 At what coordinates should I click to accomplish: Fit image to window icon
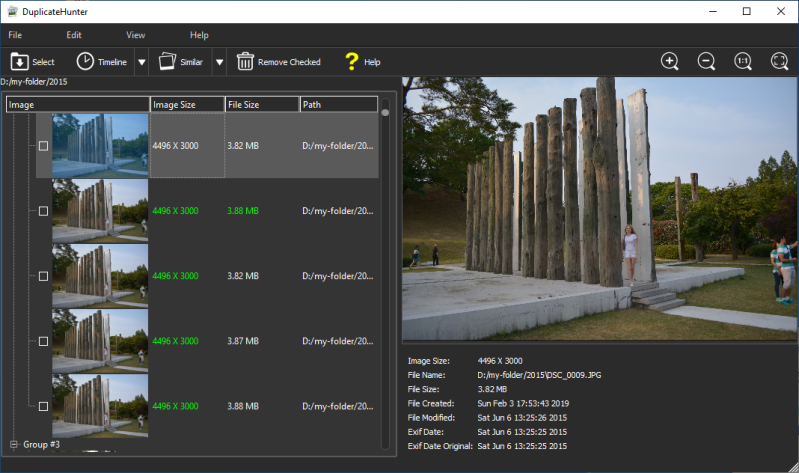pos(780,61)
